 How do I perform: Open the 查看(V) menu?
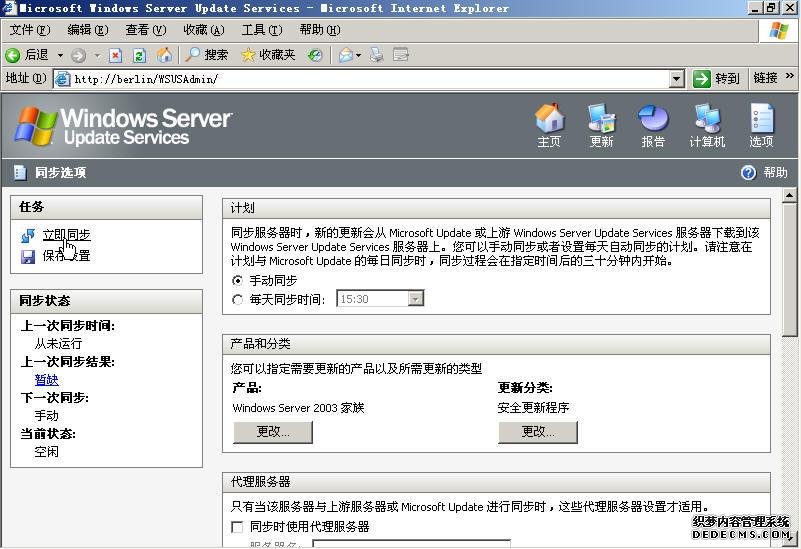[146, 30]
